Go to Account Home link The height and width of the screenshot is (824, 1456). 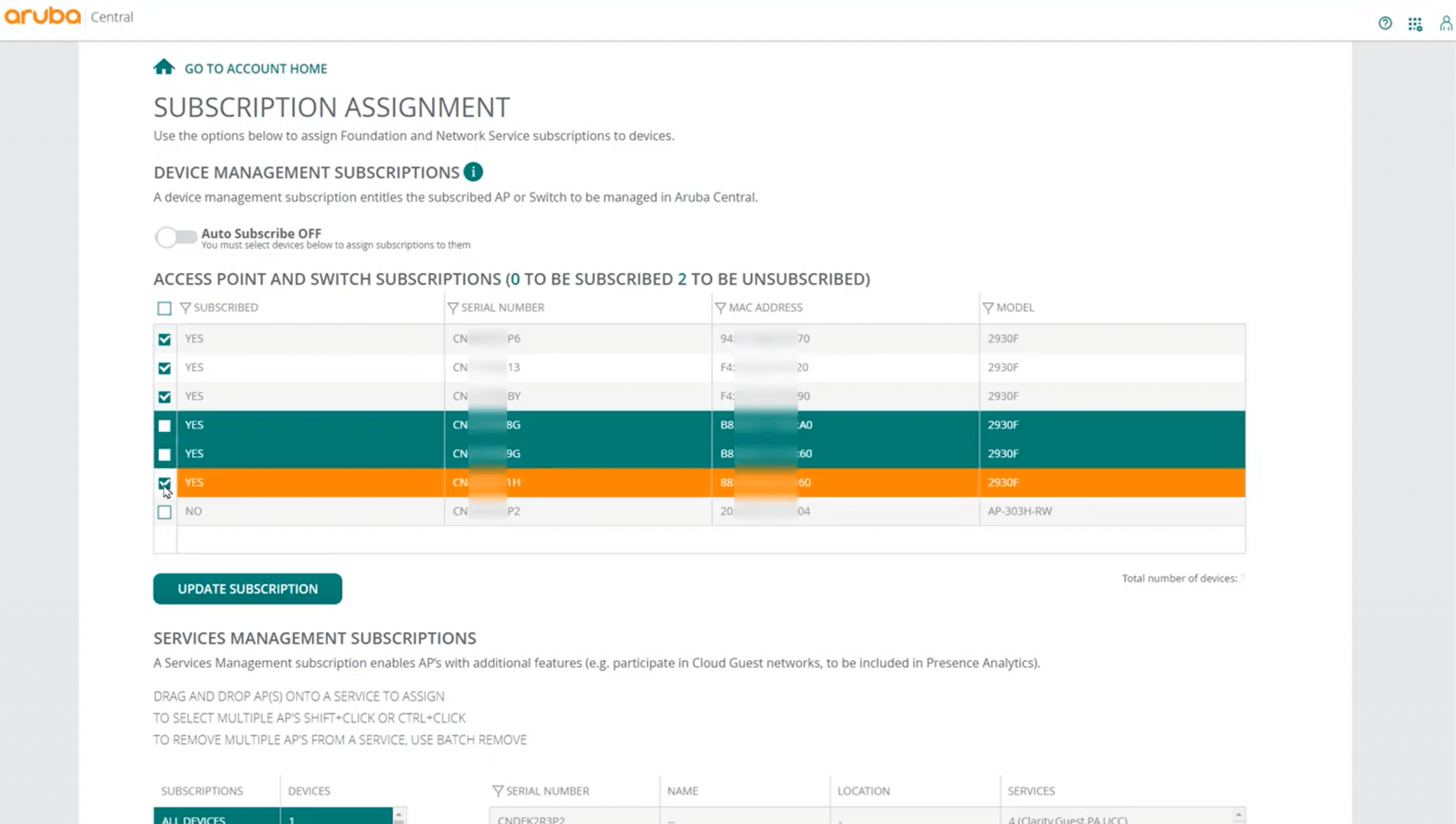pyautogui.click(x=256, y=69)
